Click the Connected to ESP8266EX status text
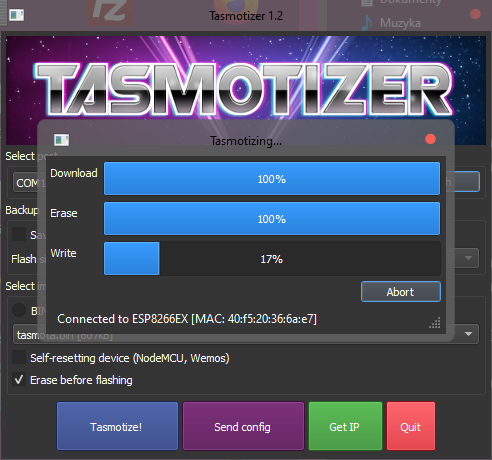The image size is (492, 460). tap(187, 319)
